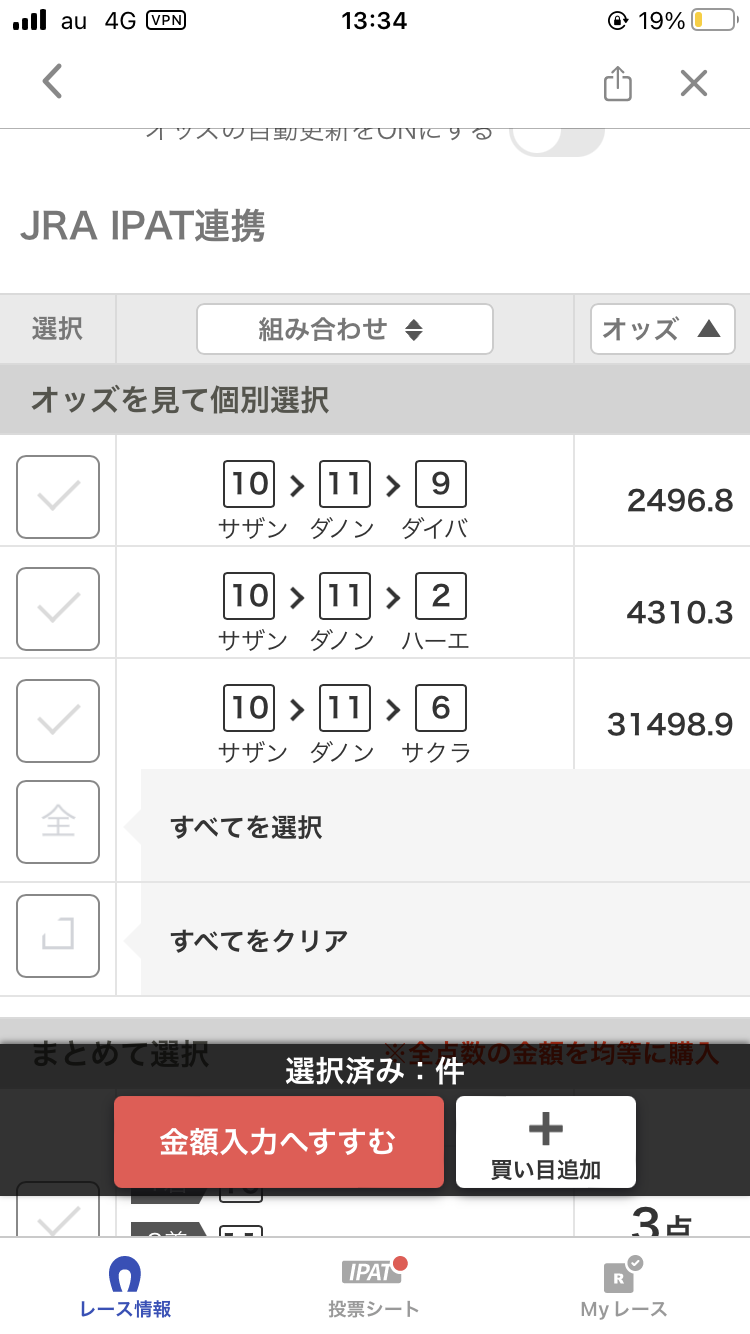750x1334 pixels.
Task: Select すべてをクリア option
Action: click(260, 941)
